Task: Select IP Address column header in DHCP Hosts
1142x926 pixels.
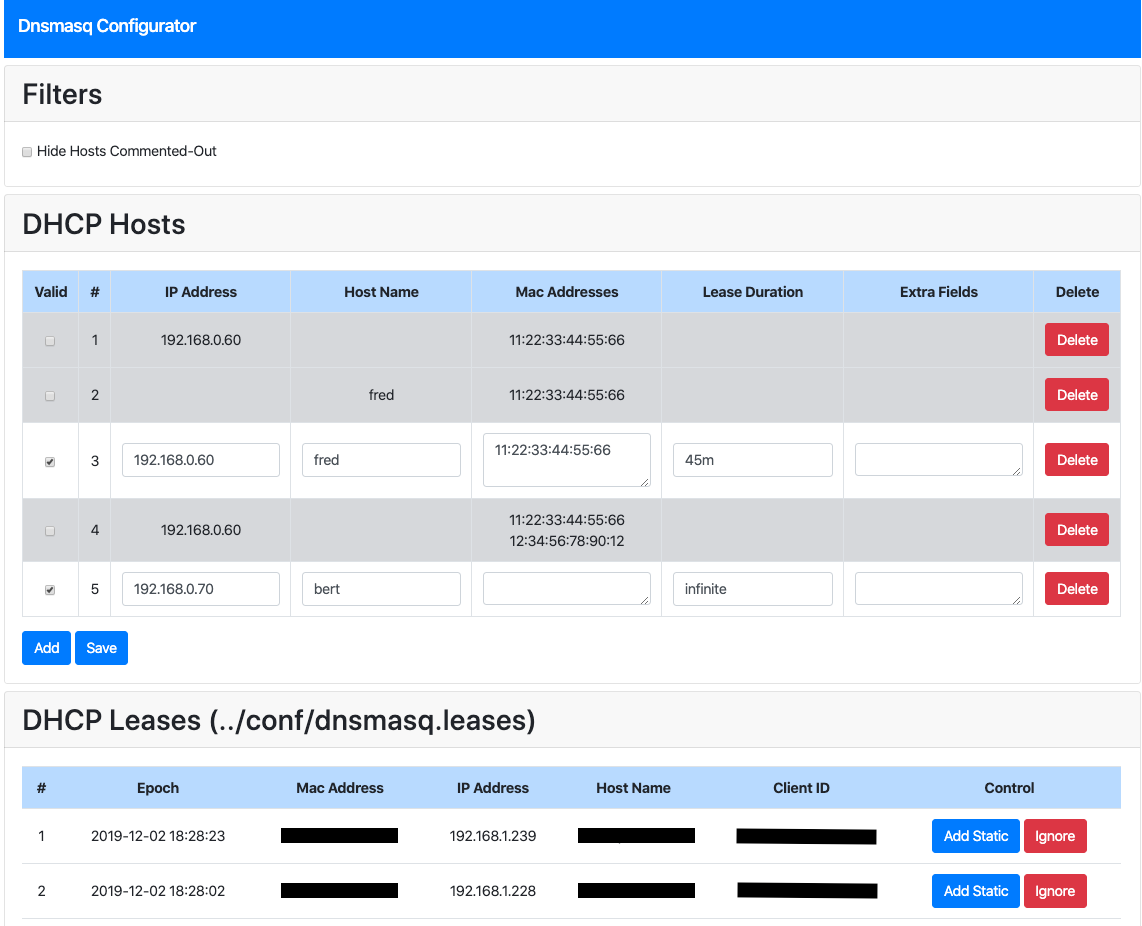Action: [201, 292]
